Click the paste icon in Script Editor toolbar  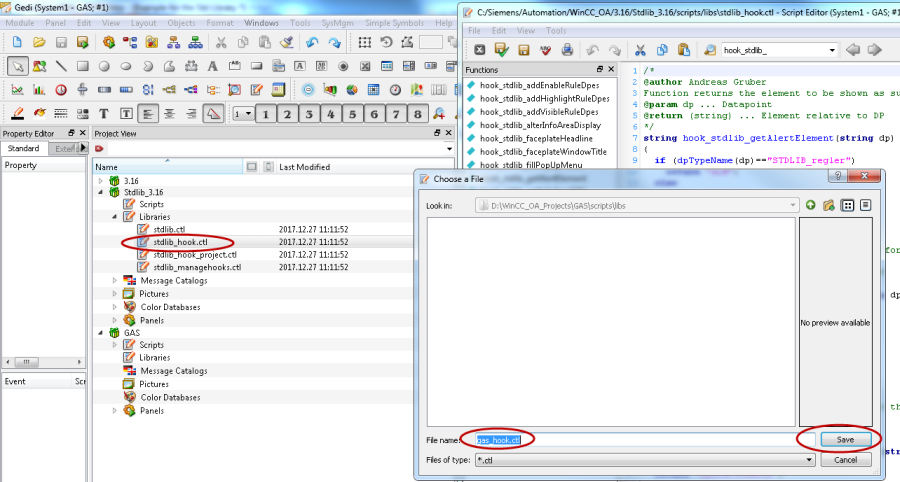pyautogui.click(x=683, y=49)
